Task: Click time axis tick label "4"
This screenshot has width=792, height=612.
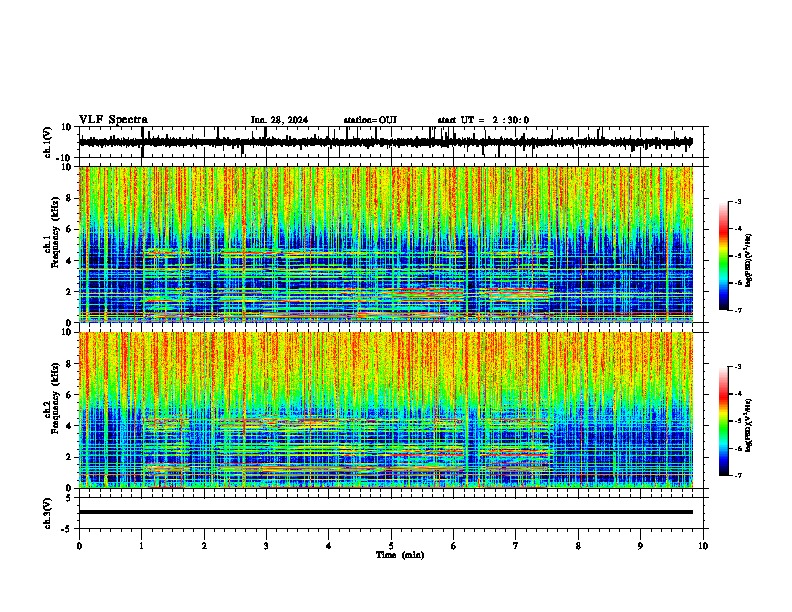Action: 329,546
